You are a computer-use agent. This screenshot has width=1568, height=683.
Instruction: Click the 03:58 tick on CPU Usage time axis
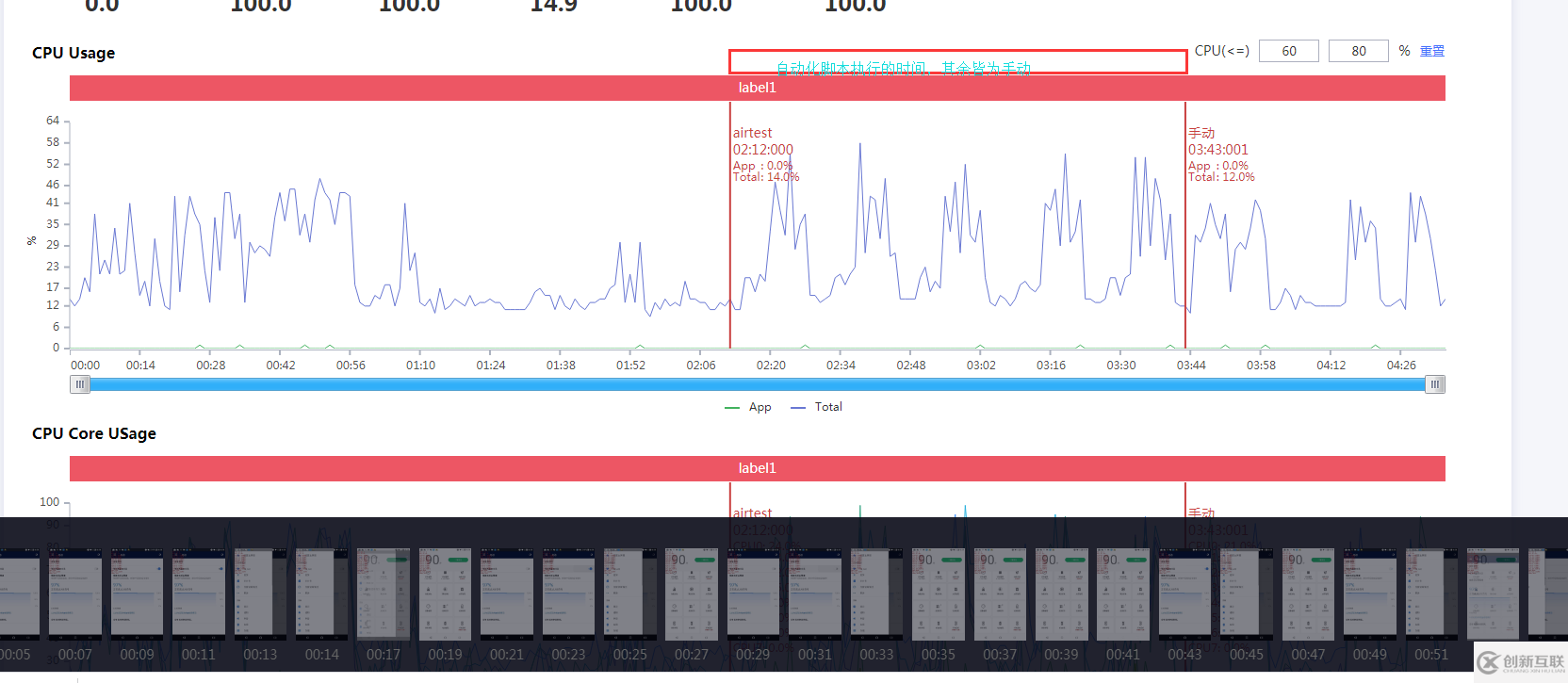point(1261,366)
